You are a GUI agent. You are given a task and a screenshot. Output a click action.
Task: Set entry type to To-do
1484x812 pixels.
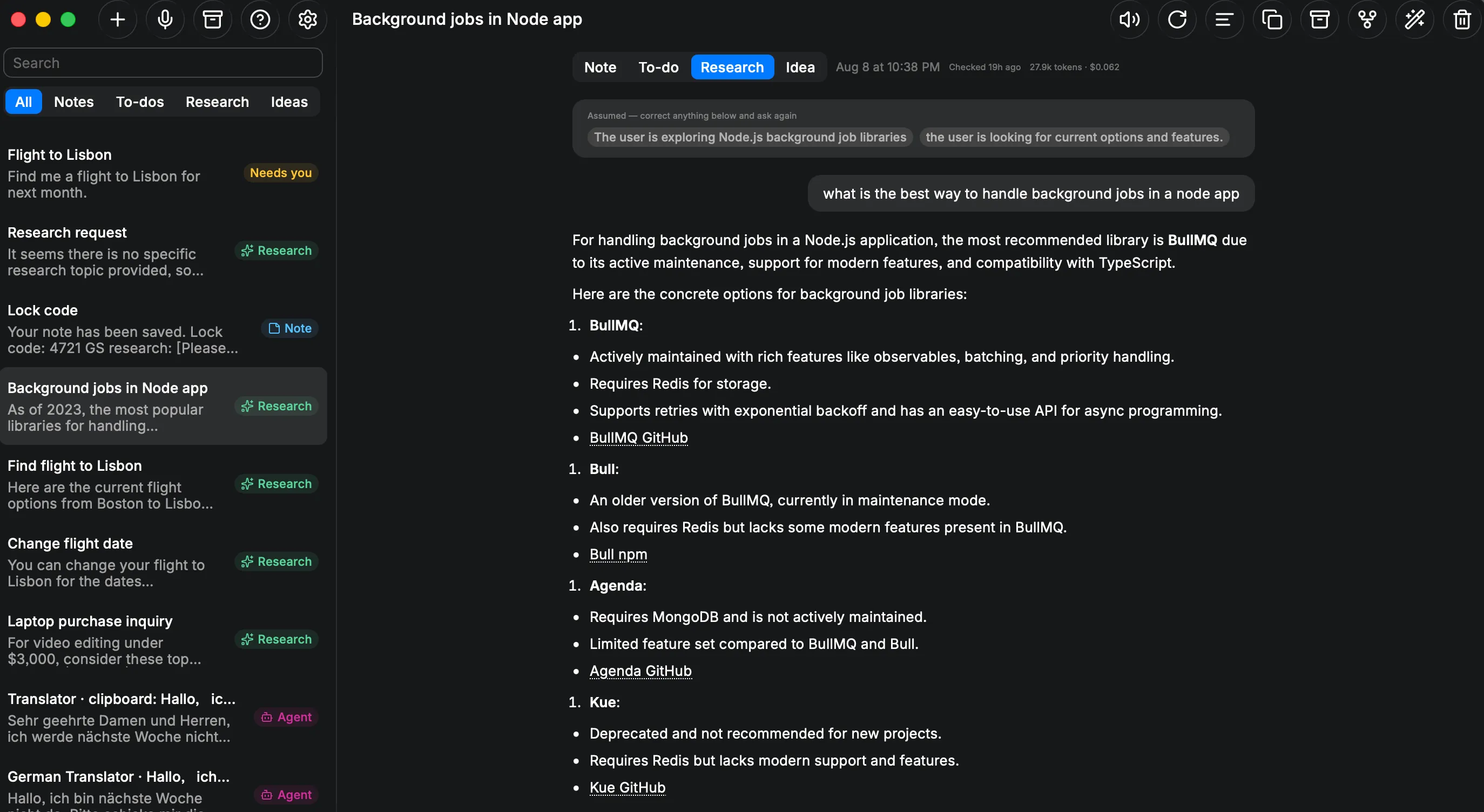click(x=658, y=67)
